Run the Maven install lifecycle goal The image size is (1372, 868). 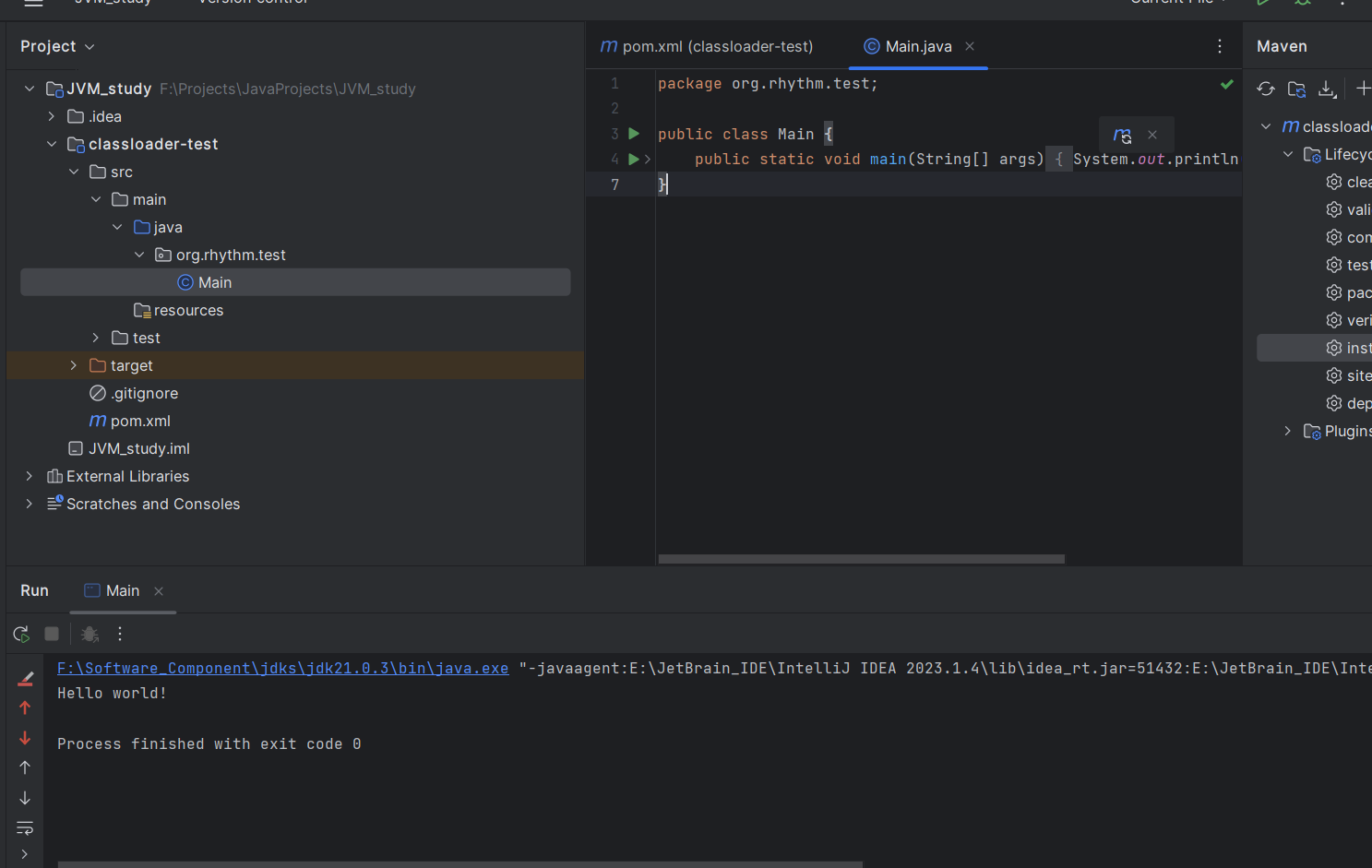click(x=1348, y=348)
